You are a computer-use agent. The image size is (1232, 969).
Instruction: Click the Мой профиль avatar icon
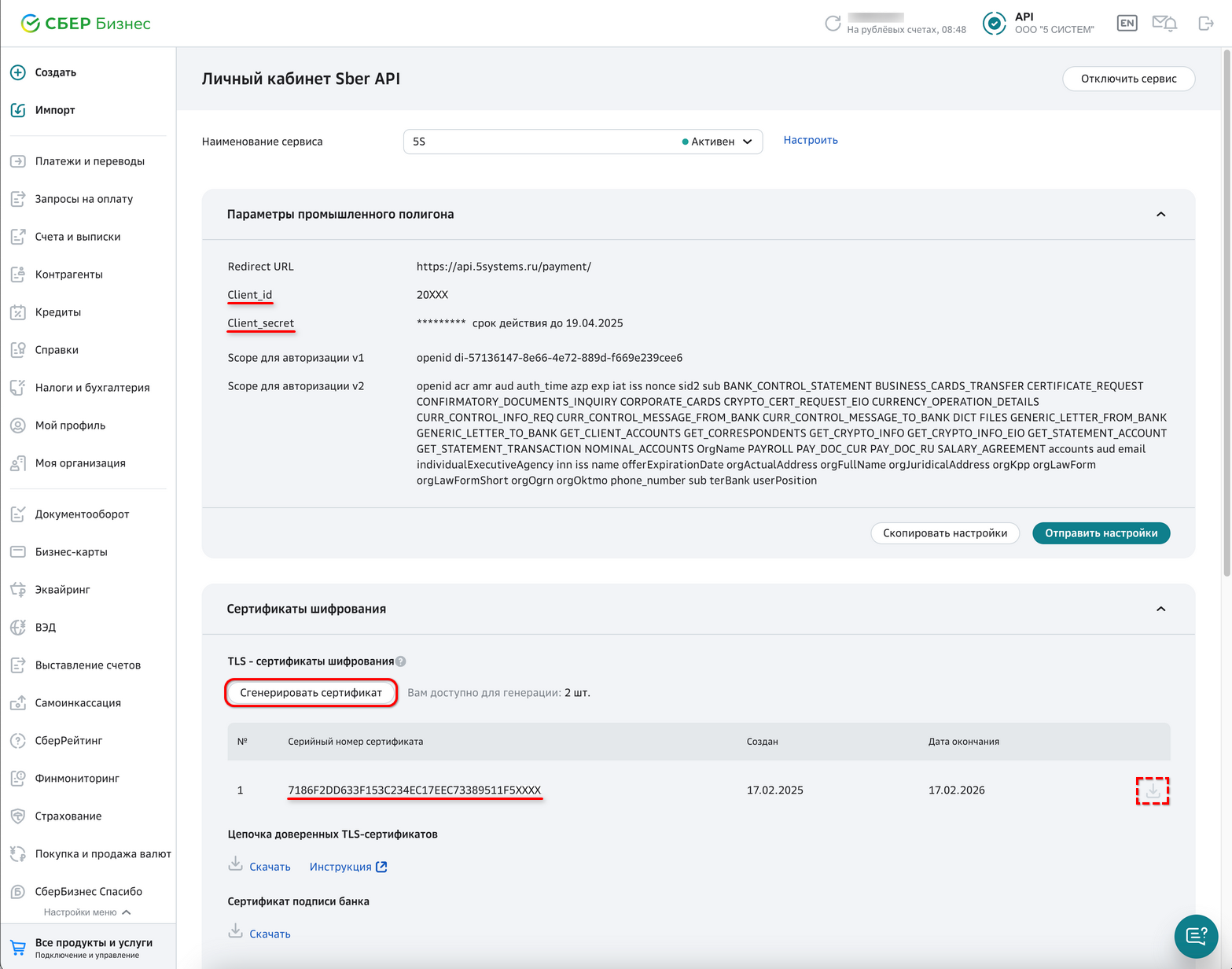click(18, 426)
